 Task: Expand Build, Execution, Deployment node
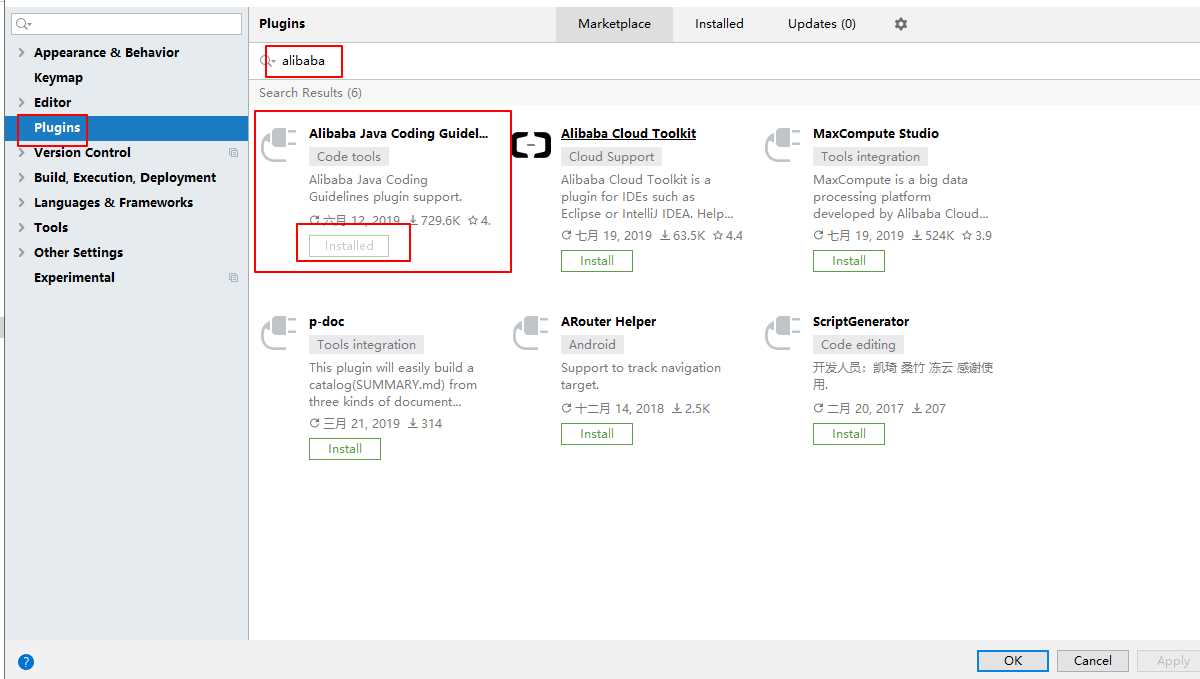click(x=22, y=178)
